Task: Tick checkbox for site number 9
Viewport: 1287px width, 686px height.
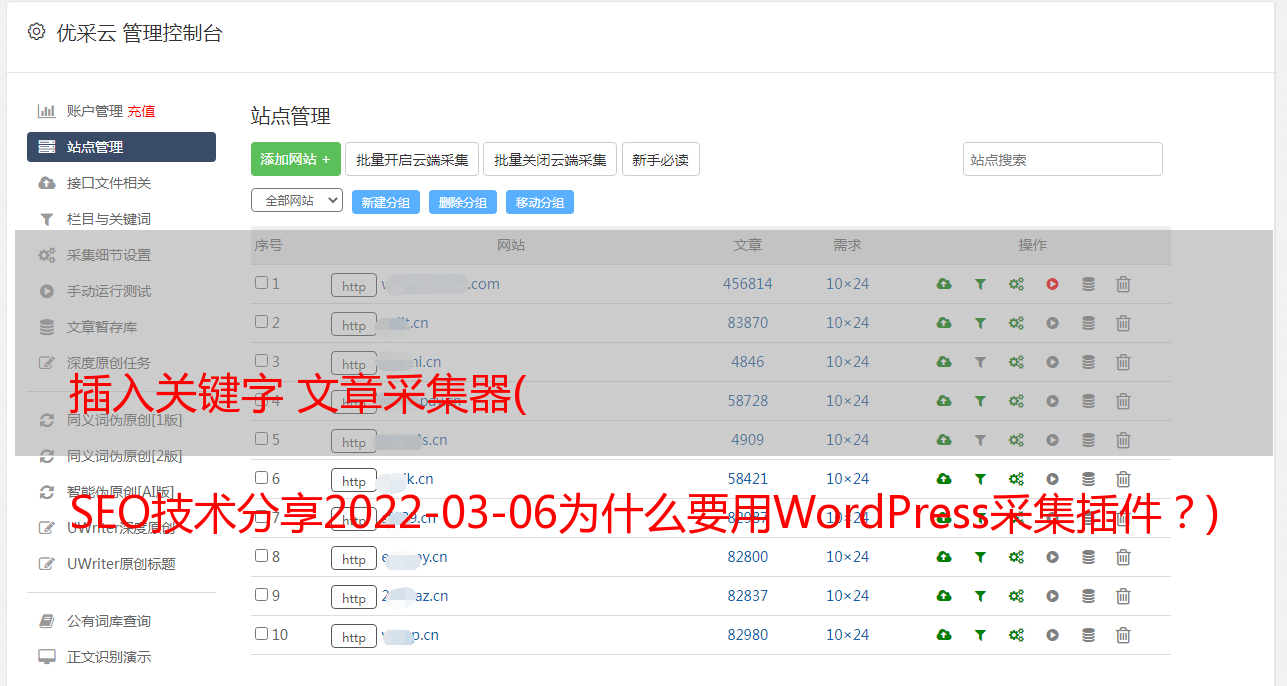Action: click(261, 595)
